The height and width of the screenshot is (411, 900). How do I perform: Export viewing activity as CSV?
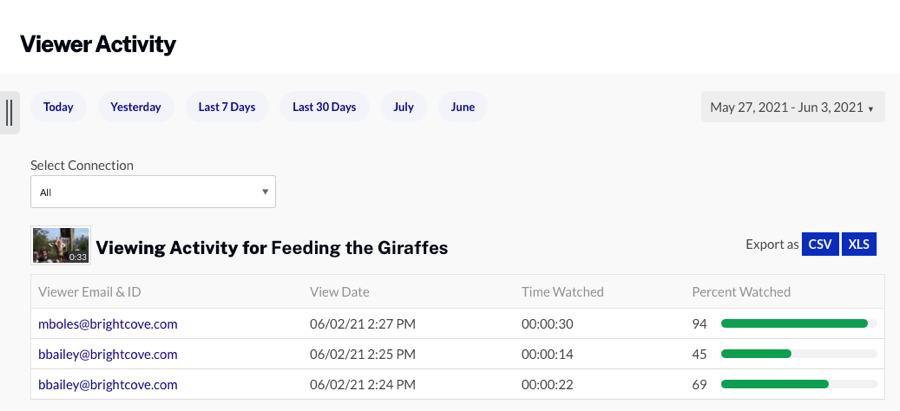point(819,244)
